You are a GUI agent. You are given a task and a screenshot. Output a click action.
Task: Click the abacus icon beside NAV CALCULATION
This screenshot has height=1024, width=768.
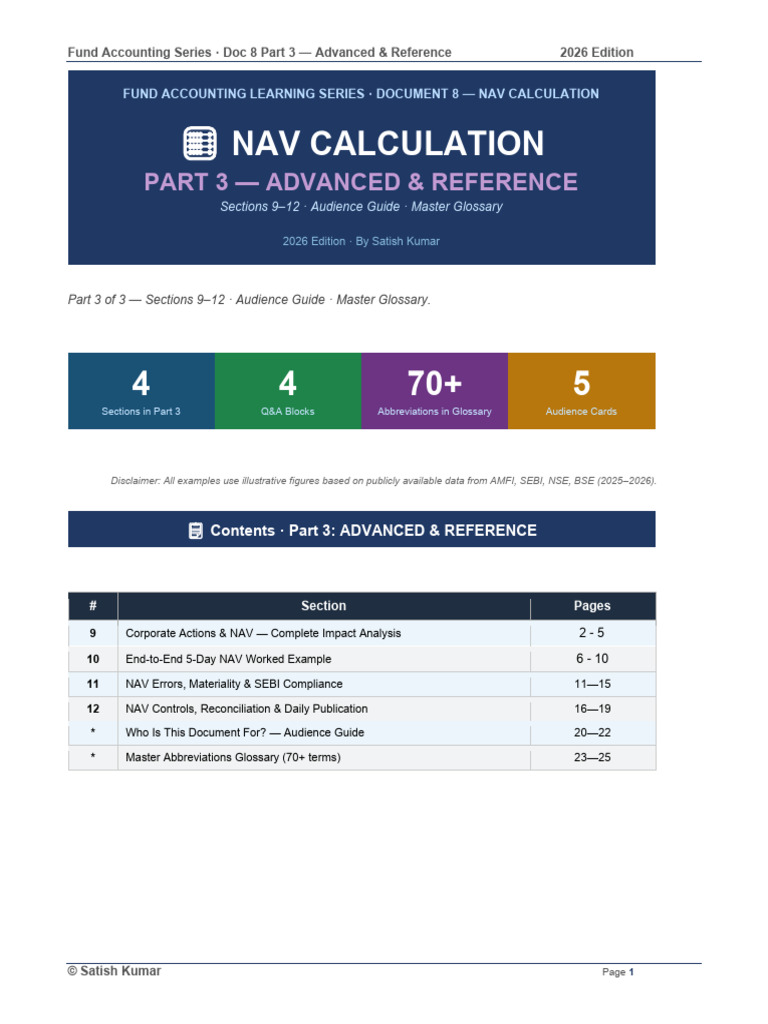pyautogui.click(x=200, y=143)
